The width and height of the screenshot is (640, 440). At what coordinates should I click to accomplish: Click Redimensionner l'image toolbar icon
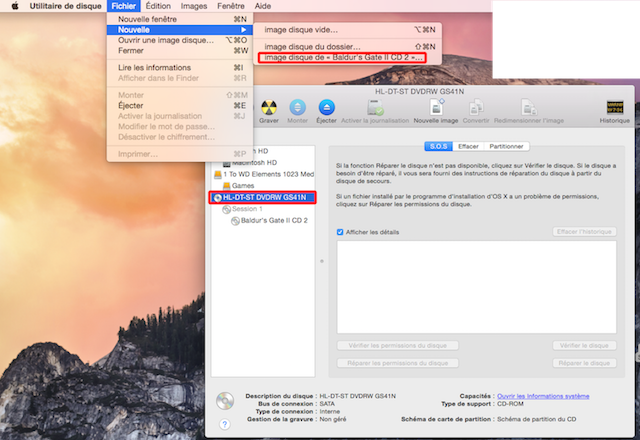[529, 108]
